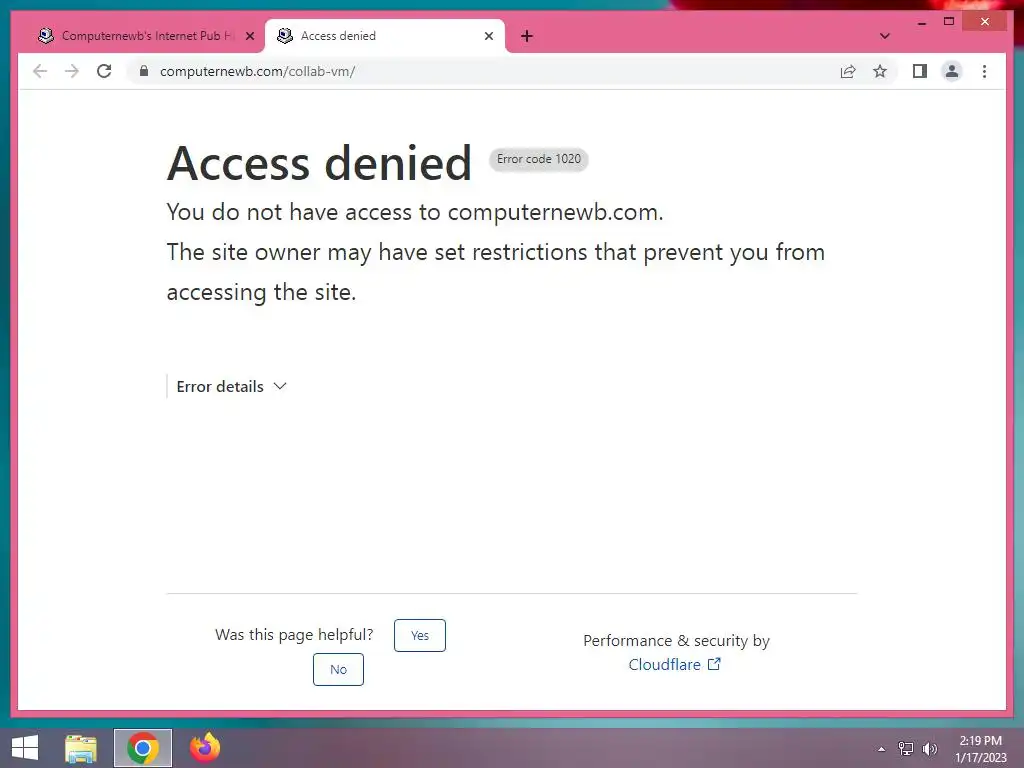Open the profile avatar icon
Image resolution: width=1024 pixels, height=768 pixels.
click(952, 71)
